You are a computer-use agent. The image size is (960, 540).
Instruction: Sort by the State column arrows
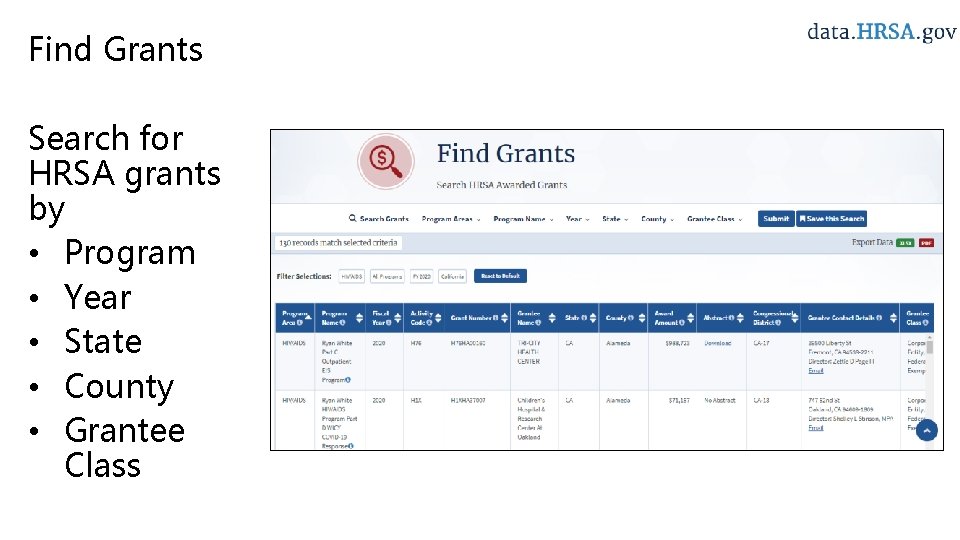593,318
